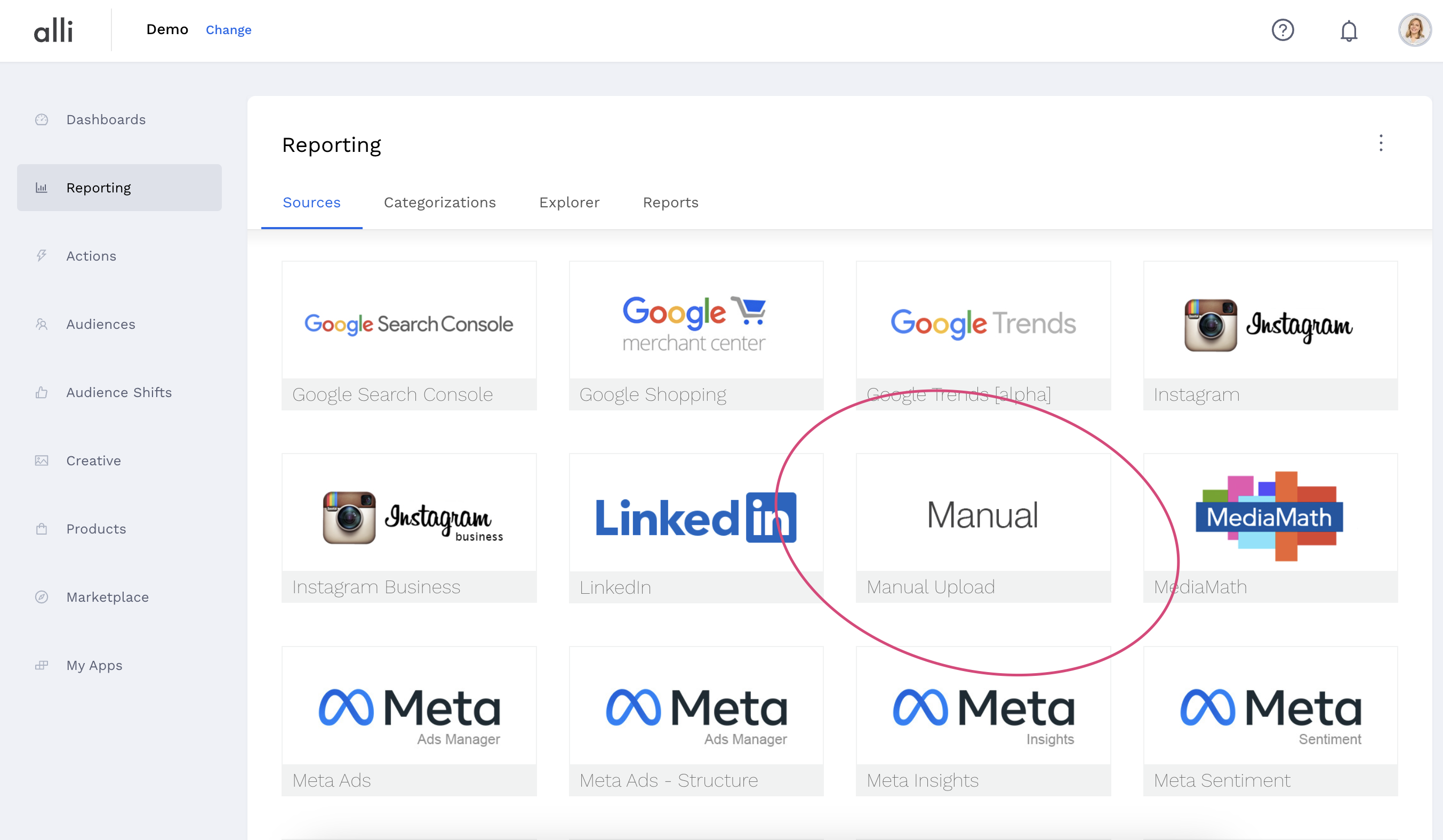Image resolution: width=1443 pixels, height=840 pixels.
Task: Switch to the Sources tab
Action: pyautogui.click(x=311, y=203)
